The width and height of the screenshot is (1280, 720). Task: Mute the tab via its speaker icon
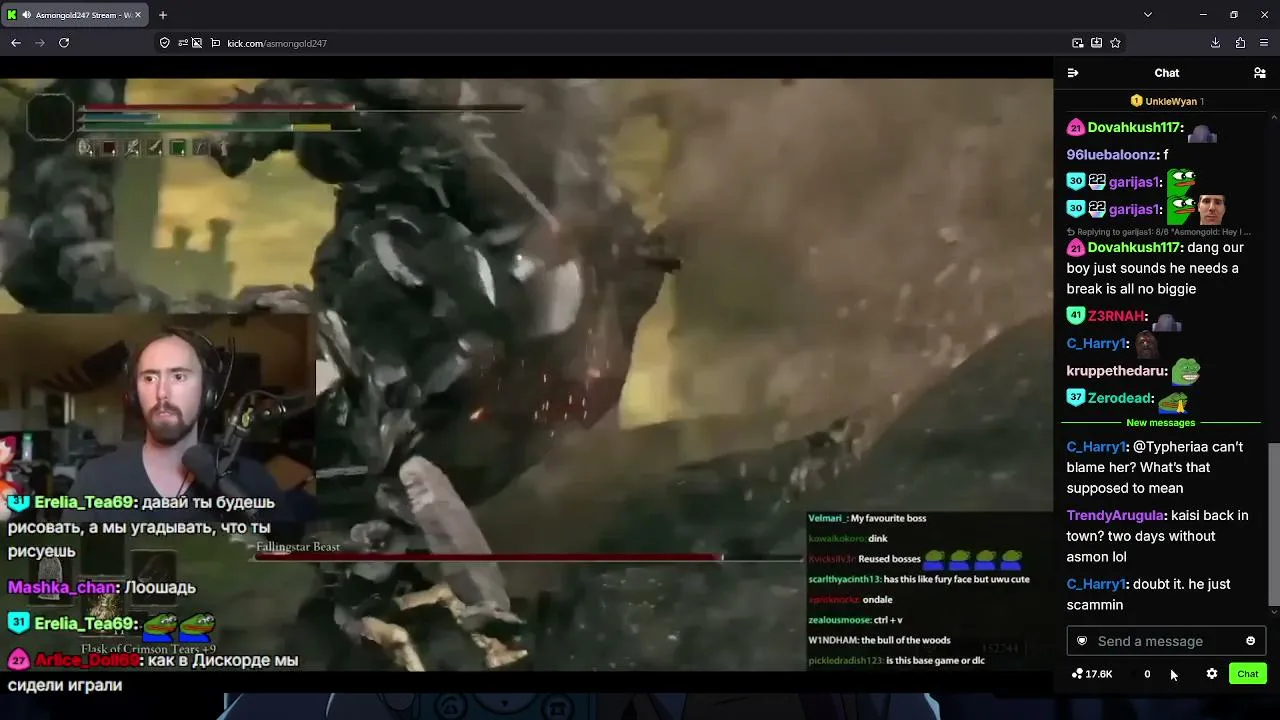pyautogui.click(x=26, y=15)
